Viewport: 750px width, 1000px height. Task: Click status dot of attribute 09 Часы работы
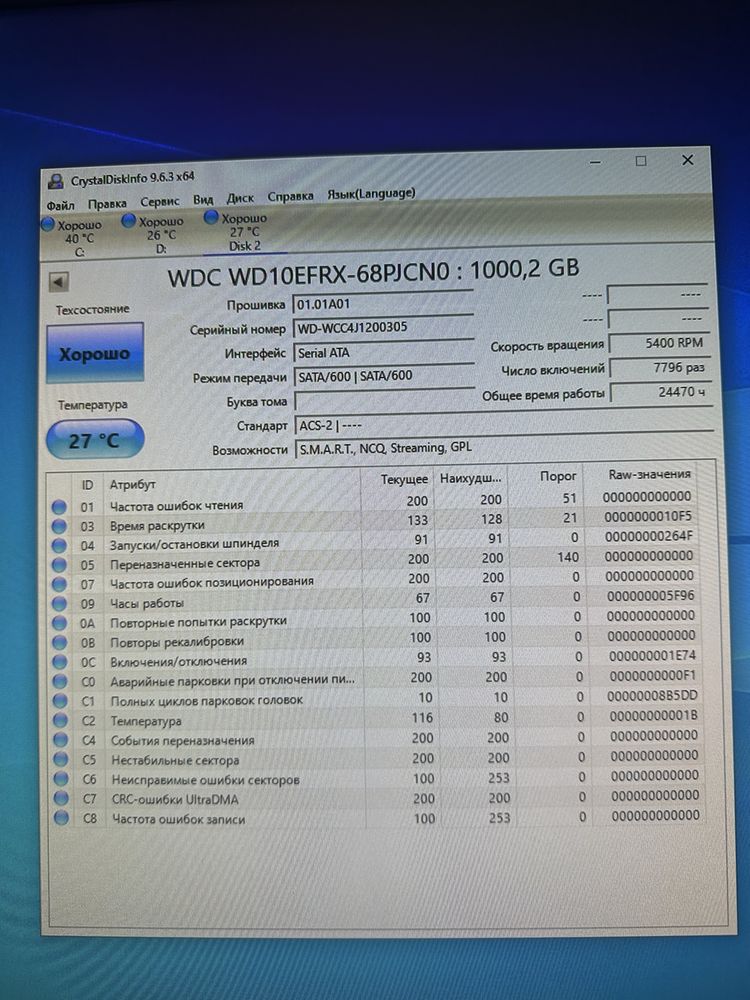click(x=59, y=603)
